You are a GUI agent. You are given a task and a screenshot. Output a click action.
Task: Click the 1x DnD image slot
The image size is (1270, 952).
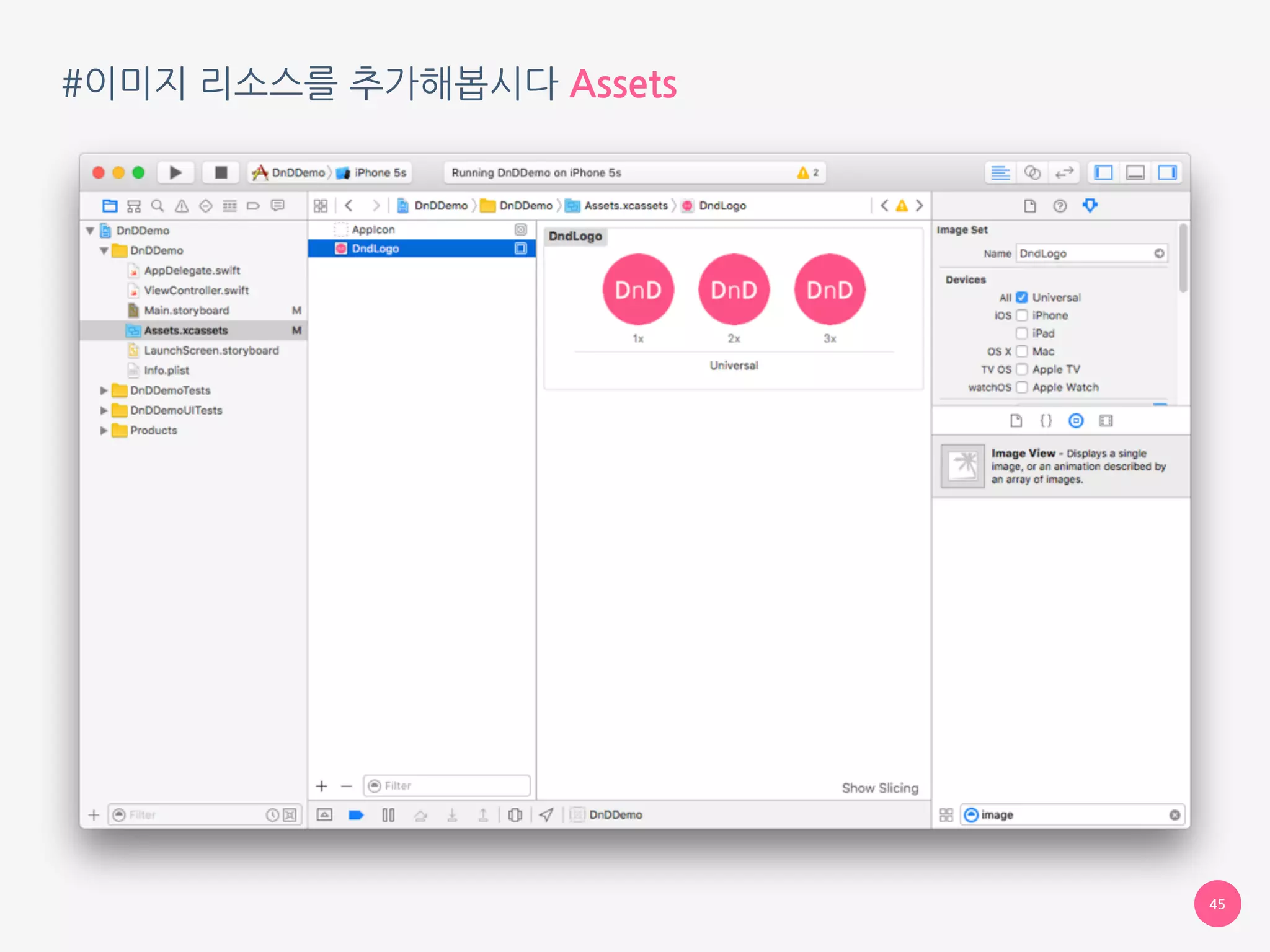click(638, 289)
